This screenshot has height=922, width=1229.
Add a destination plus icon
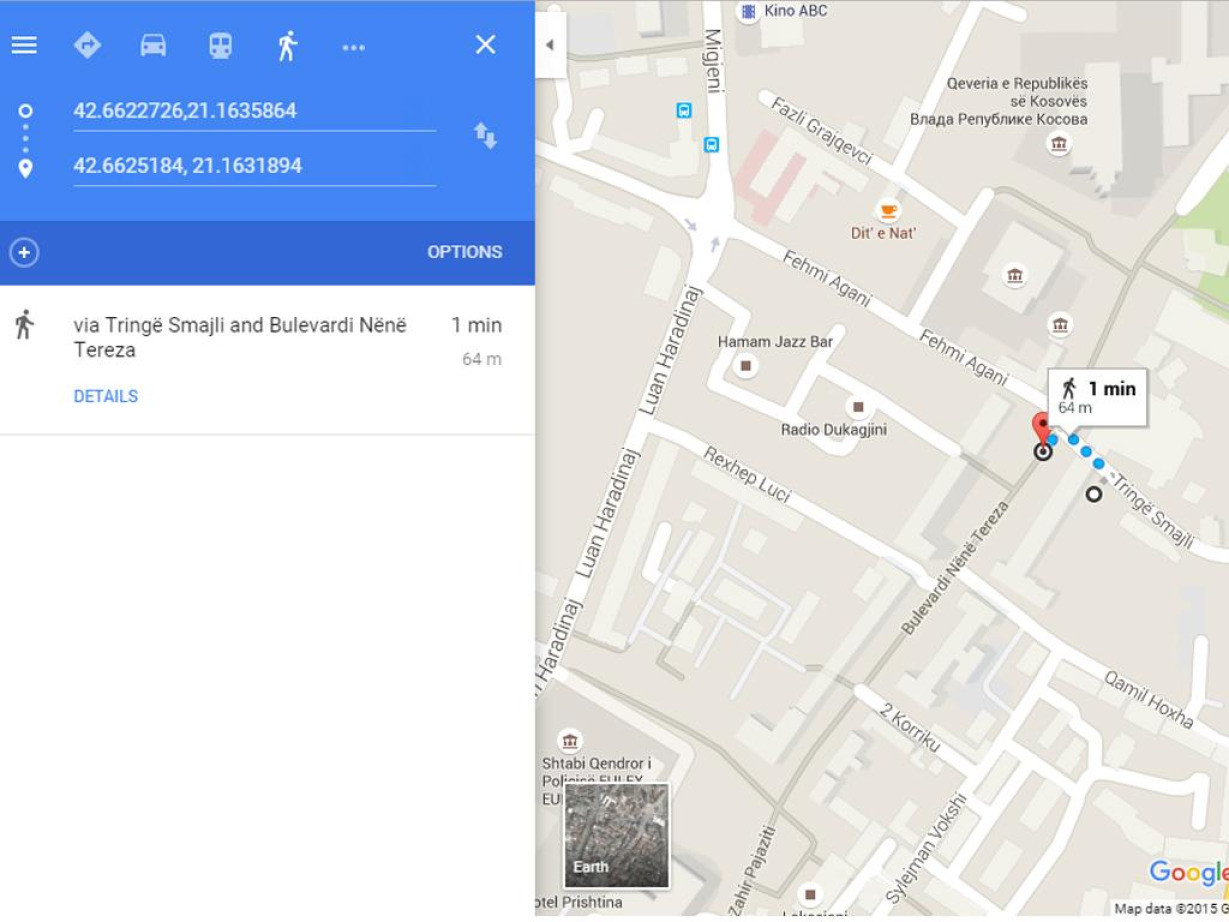(24, 252)
